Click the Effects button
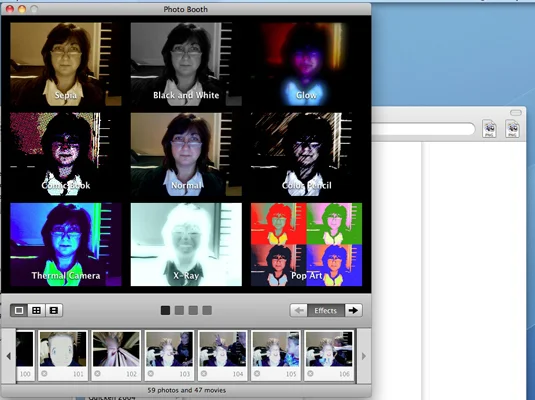 click(326, 310)
